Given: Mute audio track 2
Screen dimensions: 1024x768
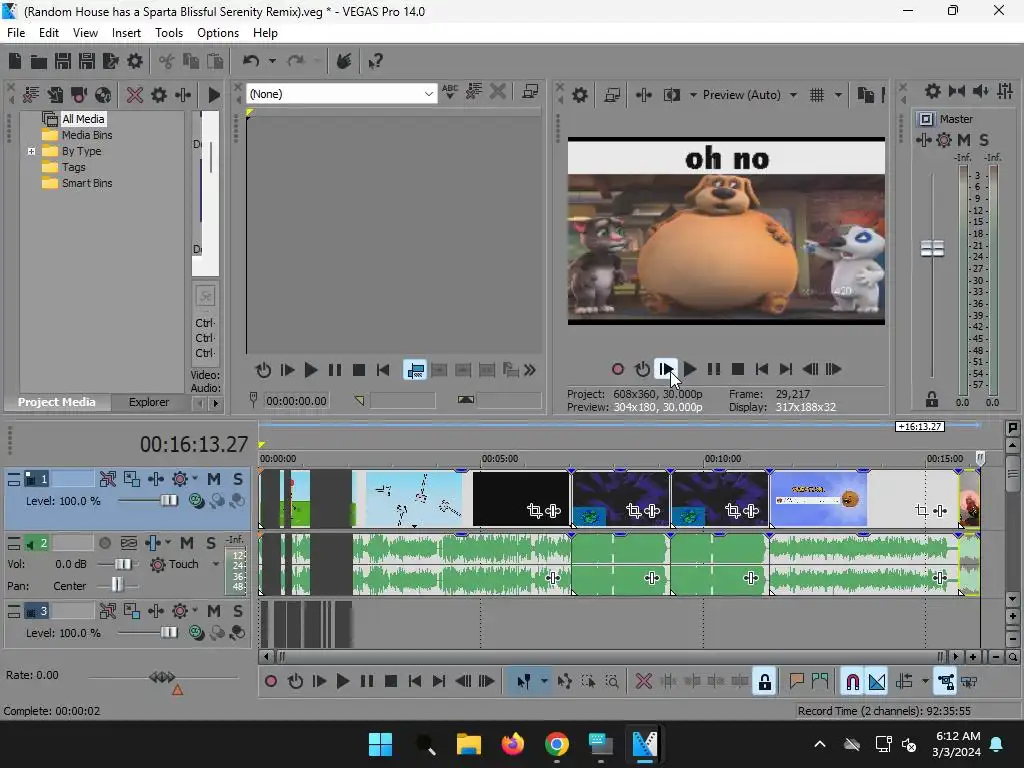Looking at the screenshot, I should (187, 543).
